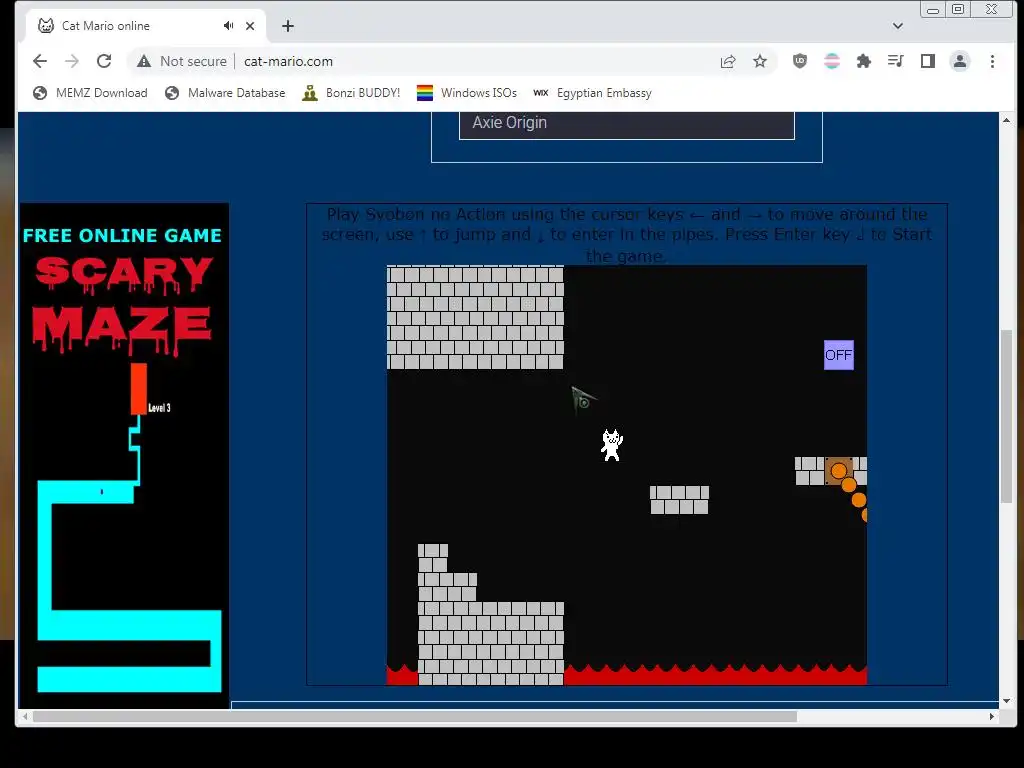Toggle the OFF sound button in game

point(839,355)
